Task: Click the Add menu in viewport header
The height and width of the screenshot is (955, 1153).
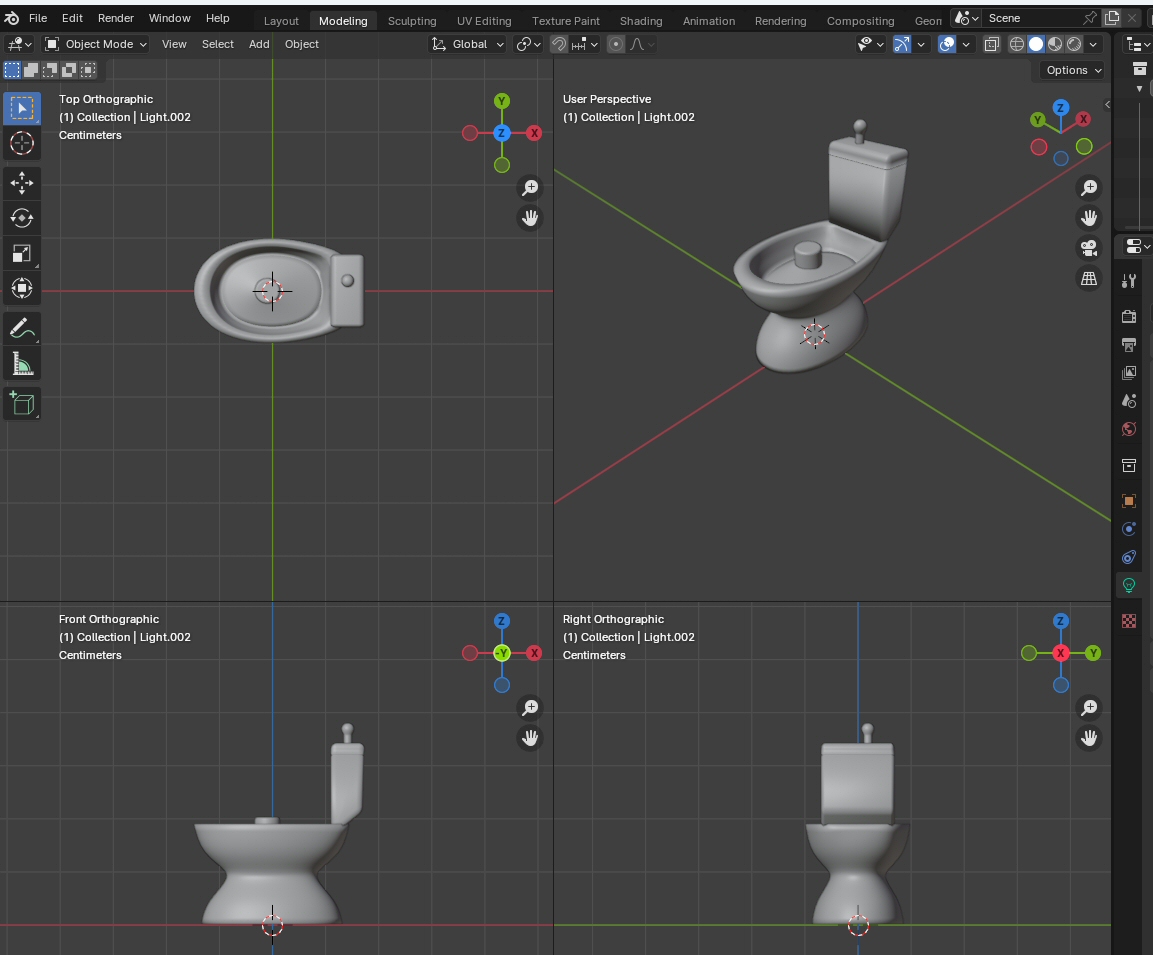Action: 259,44
